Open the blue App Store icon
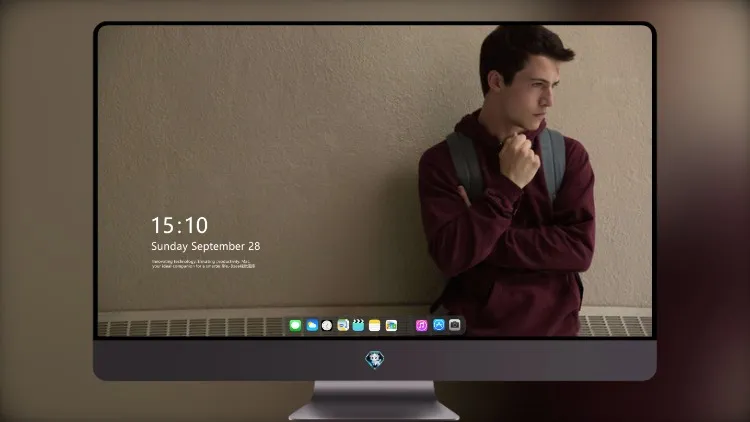This screenshot has height=422, width=750. tap(439, 325)
